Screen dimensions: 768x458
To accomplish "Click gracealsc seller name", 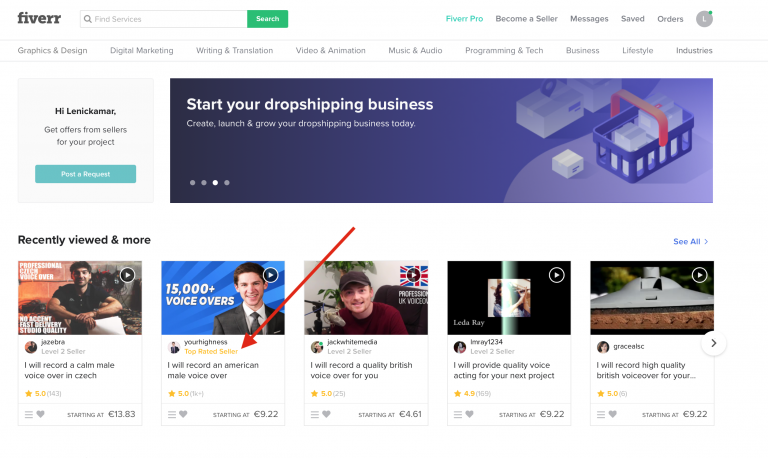I will pyautogui.click(x=629, y=346).
